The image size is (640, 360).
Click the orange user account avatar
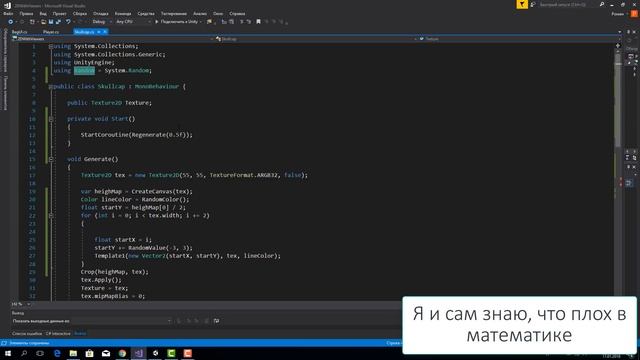(634, 13)
